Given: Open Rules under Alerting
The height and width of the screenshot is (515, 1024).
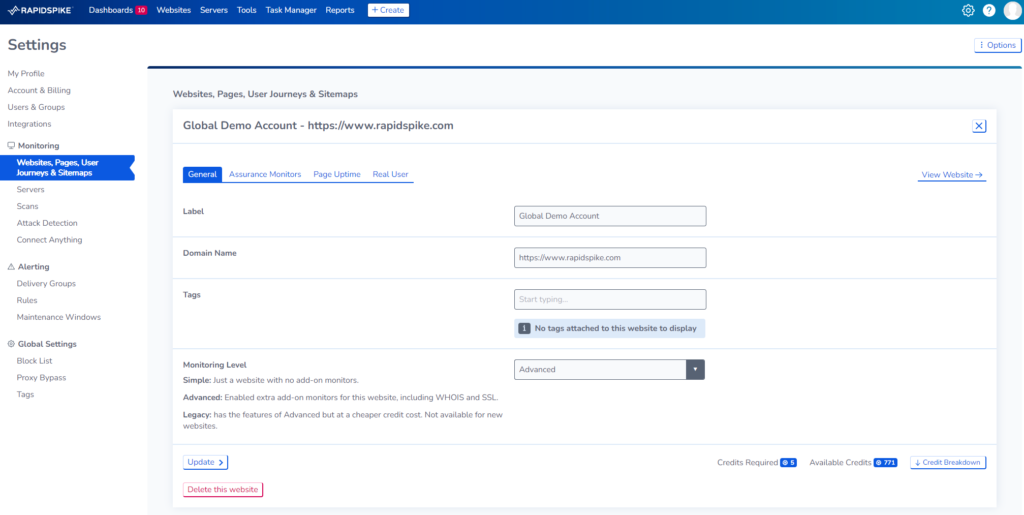Looking at the screenshot, I should coord(27,301).
